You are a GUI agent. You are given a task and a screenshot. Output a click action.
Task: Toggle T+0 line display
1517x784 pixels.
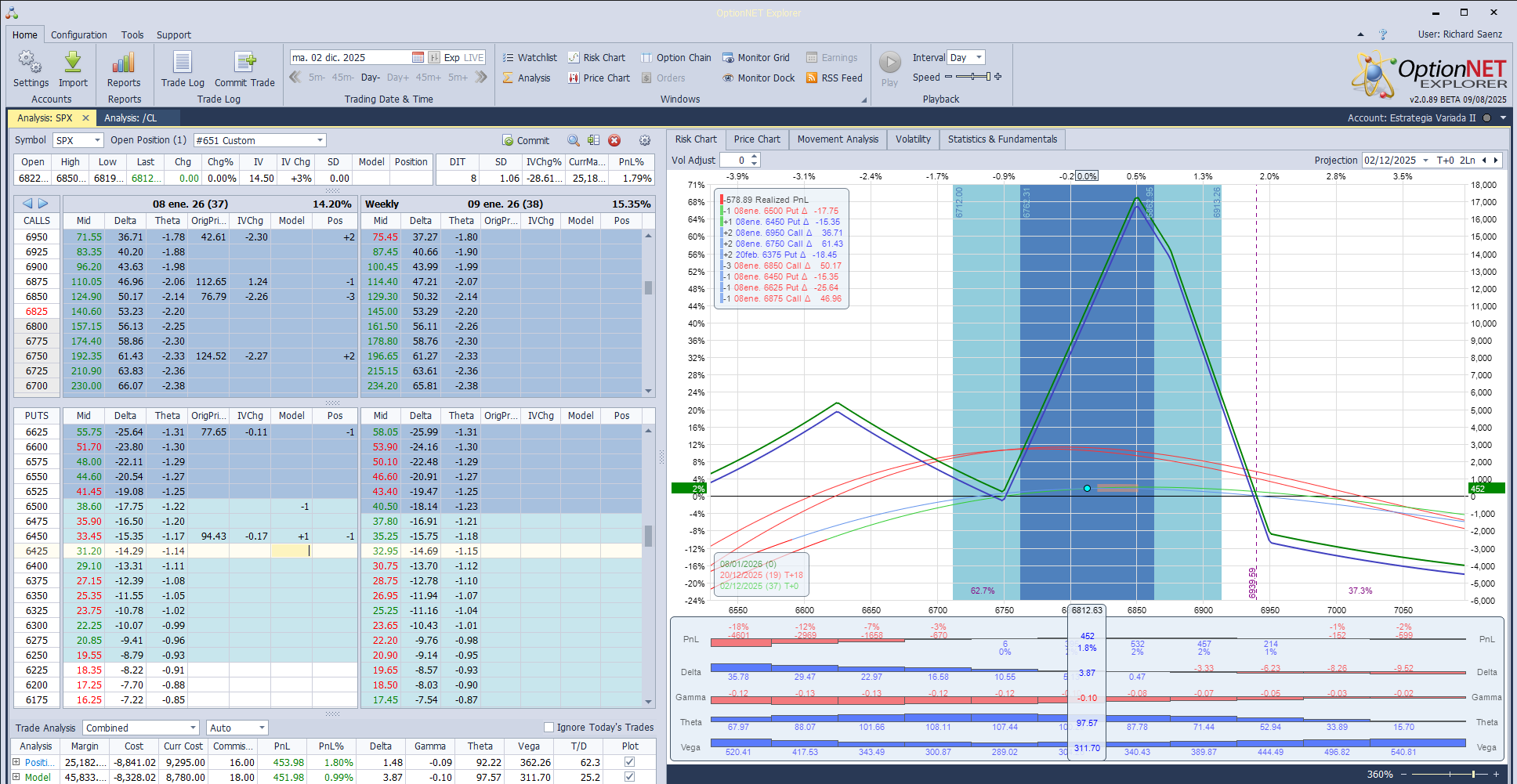pyautogui.click(x=1445, y=160)
